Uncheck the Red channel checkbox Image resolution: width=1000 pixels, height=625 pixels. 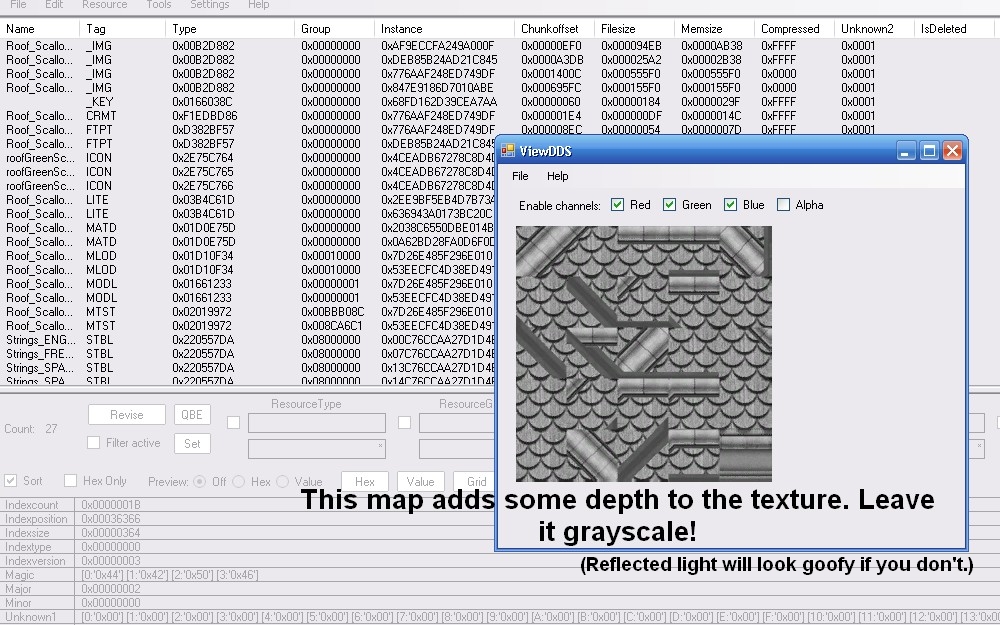click(x=617, y=205)
